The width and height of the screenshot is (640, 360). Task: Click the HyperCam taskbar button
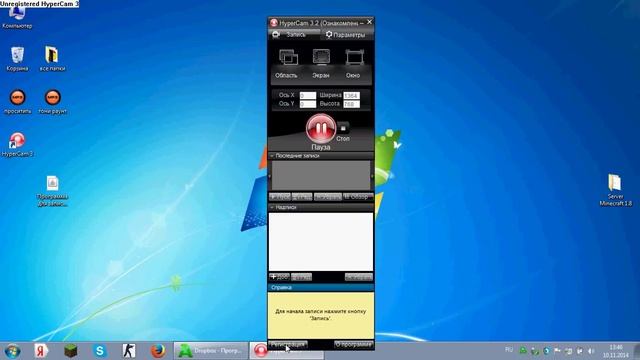[x=287, y=351]
